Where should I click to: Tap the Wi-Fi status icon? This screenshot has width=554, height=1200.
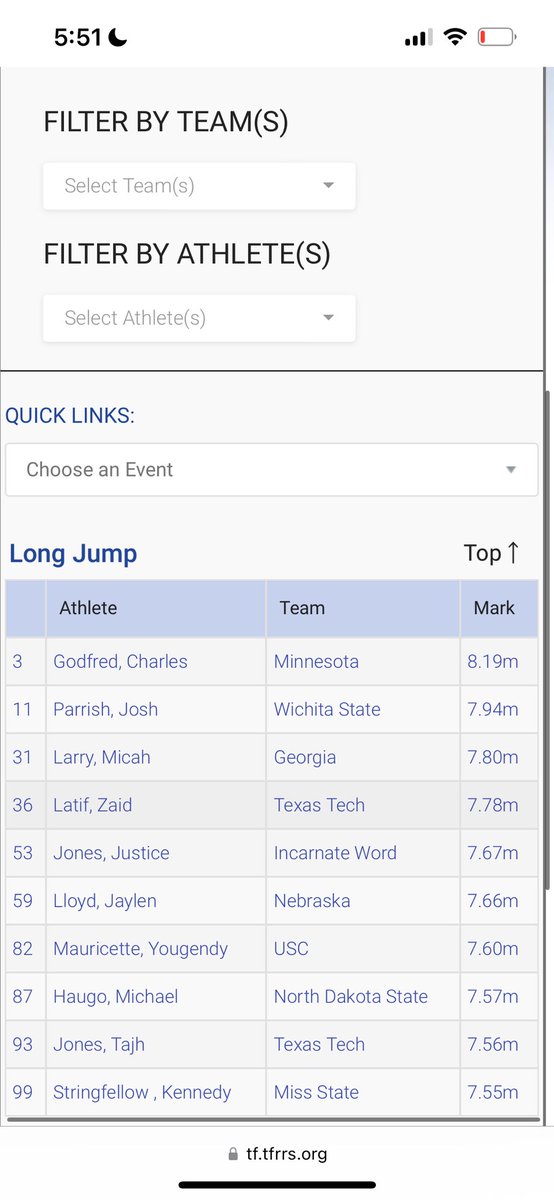455,38
